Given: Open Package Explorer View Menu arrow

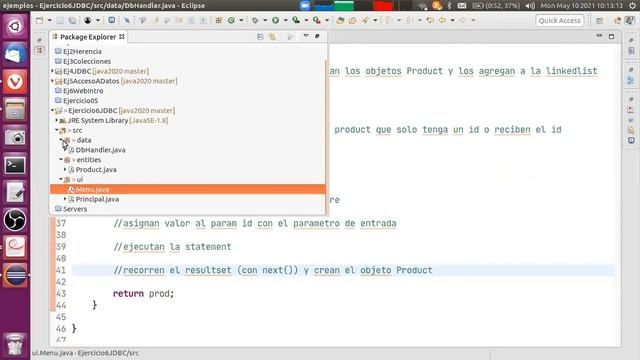Looking at the screenshot, I should pos(306,36).
